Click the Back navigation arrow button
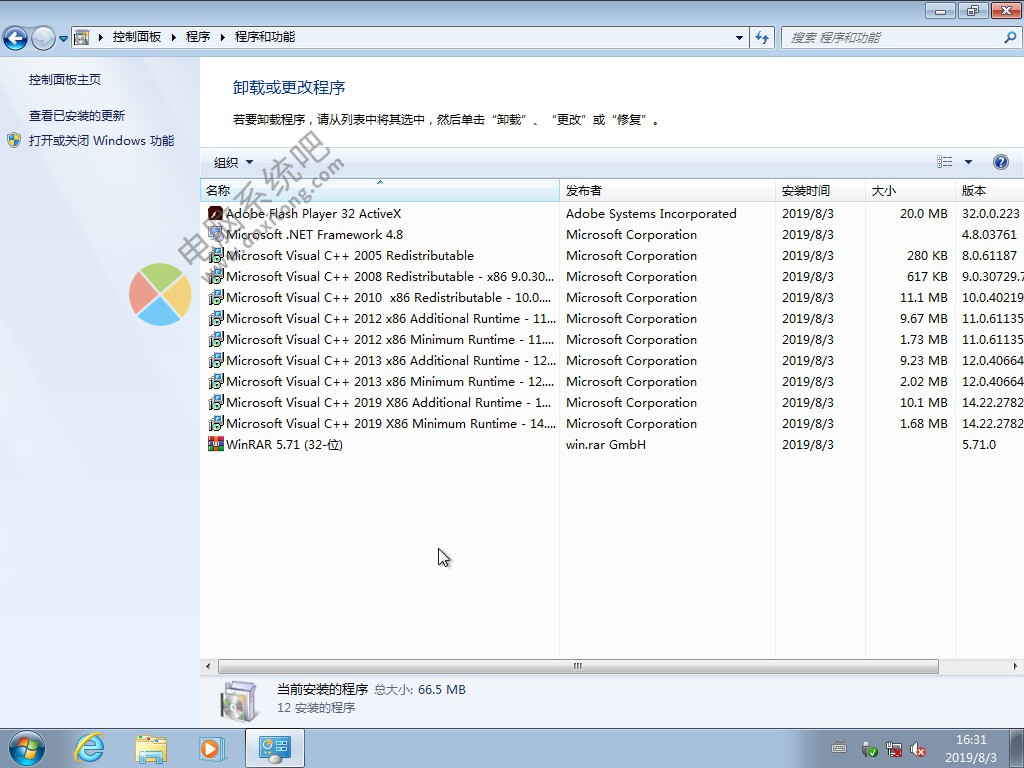The image size is (1024, 768). pyautogui.click(x=15, y=38)
